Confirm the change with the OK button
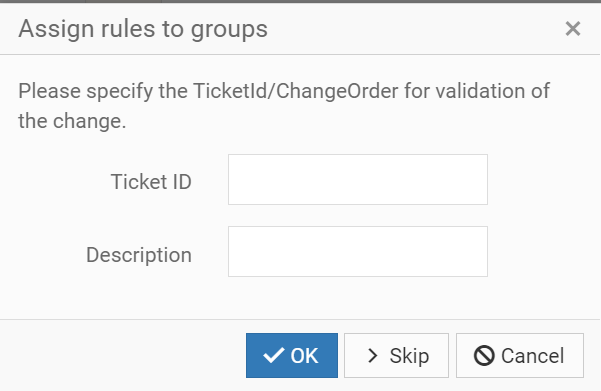The width and height of the screenshot is (601, 391). pos(292,355)
